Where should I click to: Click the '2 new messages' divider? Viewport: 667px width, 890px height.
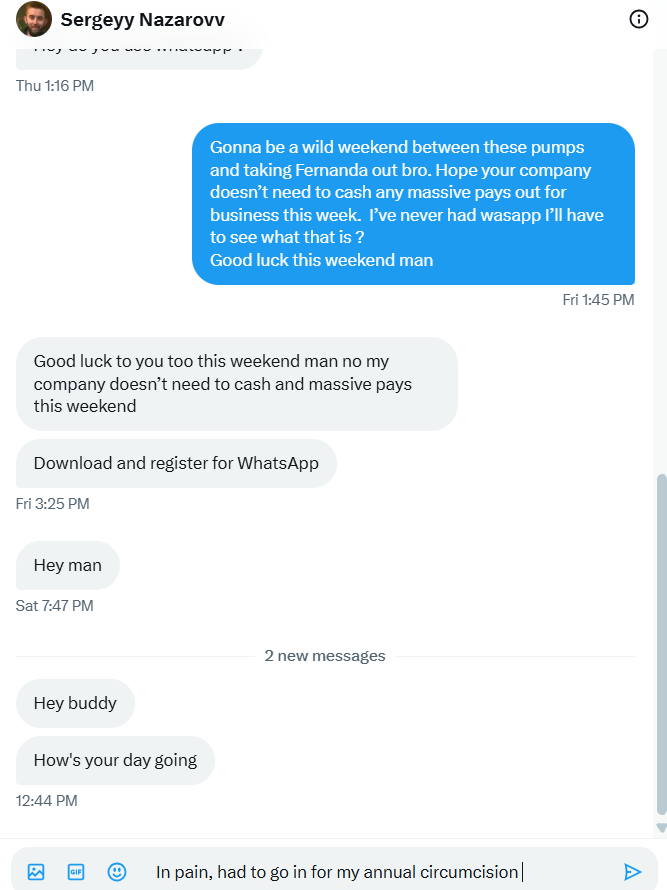coord(325,656)
